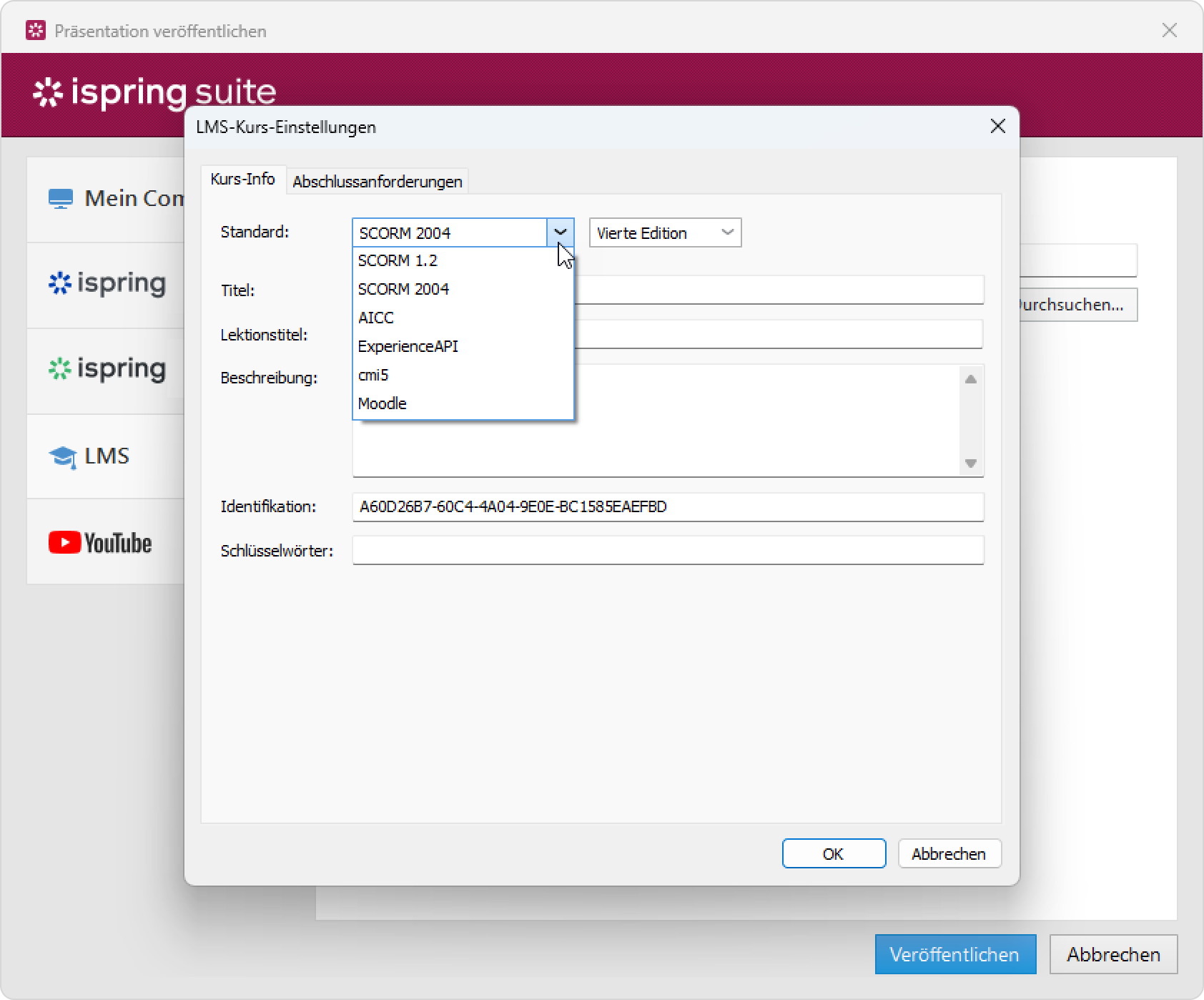Viewport: 1204px width, 1000px height.
Task: Click Abbrechen in the Präsentation veröffentlichen window
Action: 1113,954
